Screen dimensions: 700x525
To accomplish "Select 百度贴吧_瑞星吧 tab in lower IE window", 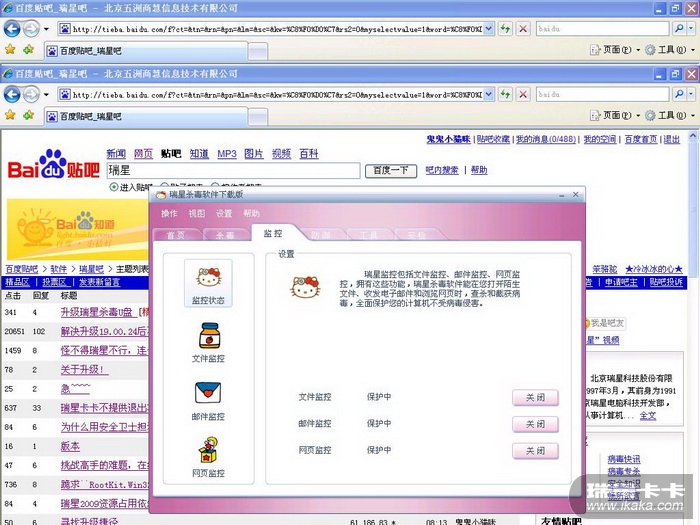I will point(146,117).
